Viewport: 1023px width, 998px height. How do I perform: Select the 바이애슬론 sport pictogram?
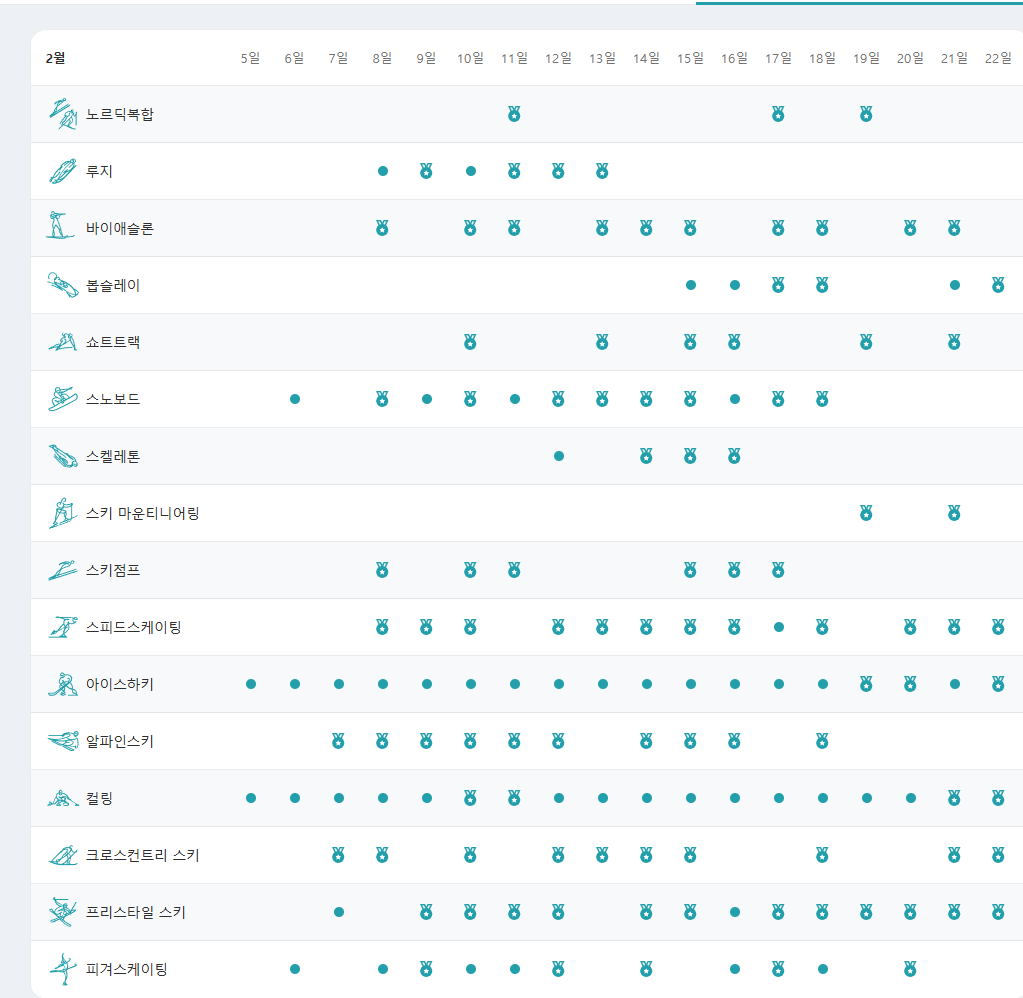pos(61,228)
